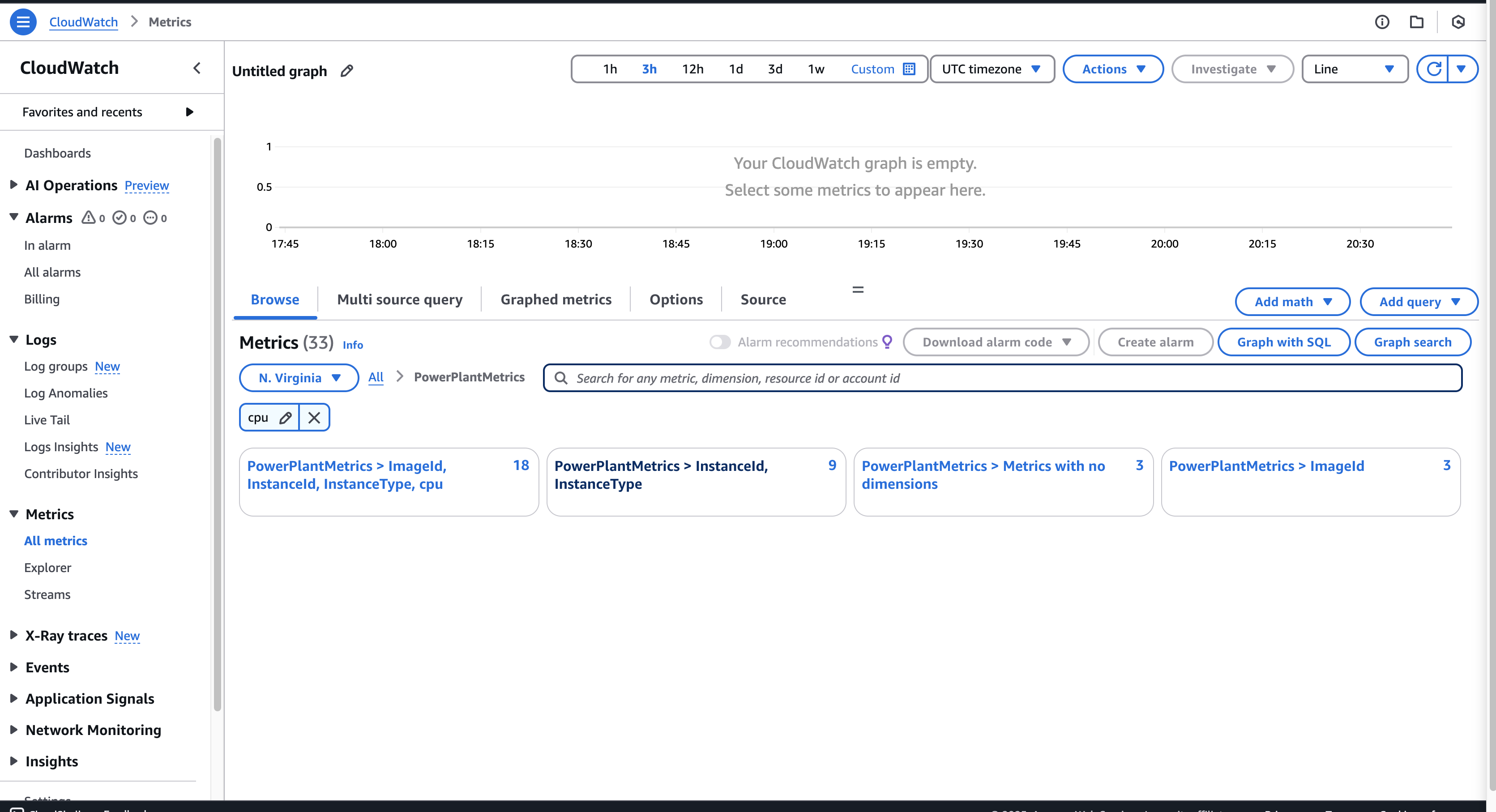The width and height of the screenshot is (1496, 812).
Task: Collapse the Logs section
Action: coord(13,339)
